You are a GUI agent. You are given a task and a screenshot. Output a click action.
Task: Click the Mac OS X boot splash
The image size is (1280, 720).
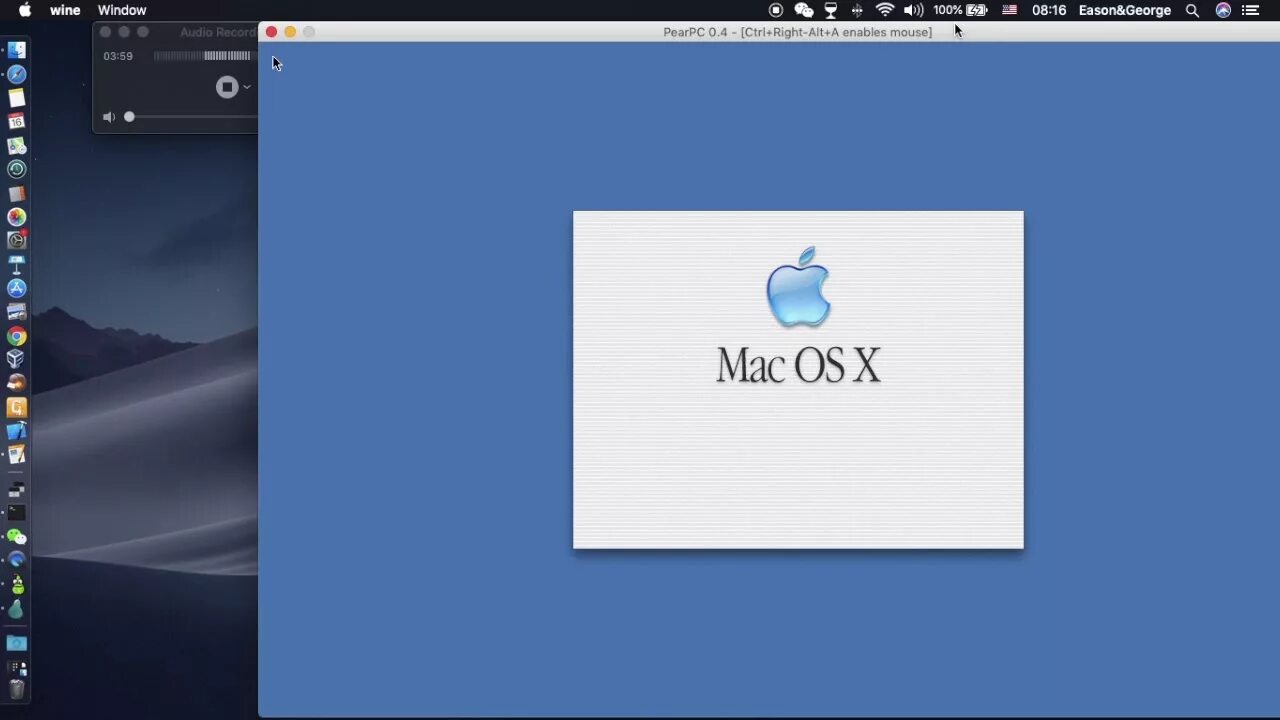coord(798,379)
